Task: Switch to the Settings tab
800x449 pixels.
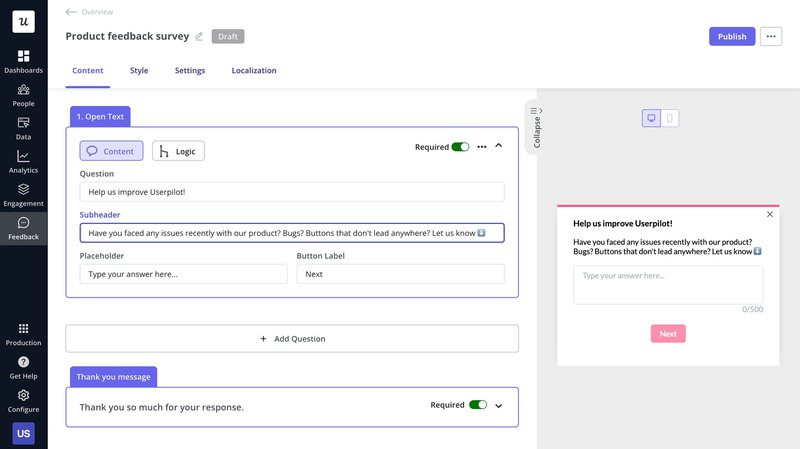Action: pyautogui.click(x=190, y=70)
